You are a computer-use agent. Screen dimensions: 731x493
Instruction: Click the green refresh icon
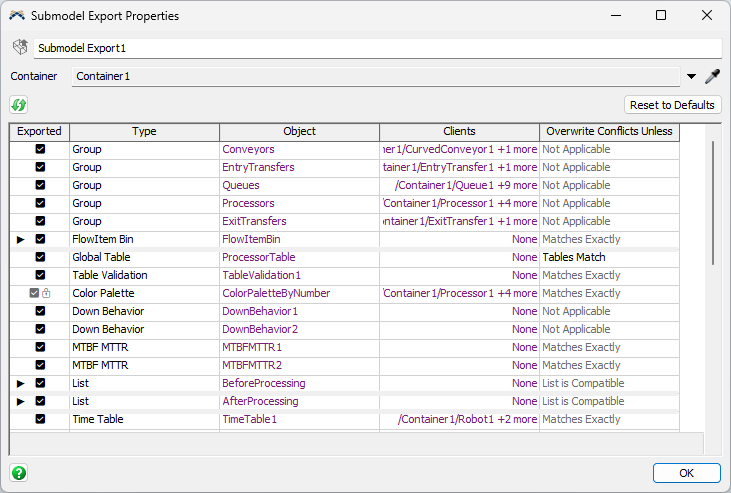(19, 105)
